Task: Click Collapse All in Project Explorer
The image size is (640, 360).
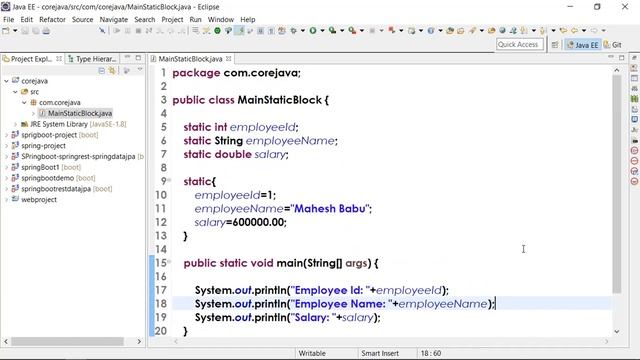Action: click(102, 71)
